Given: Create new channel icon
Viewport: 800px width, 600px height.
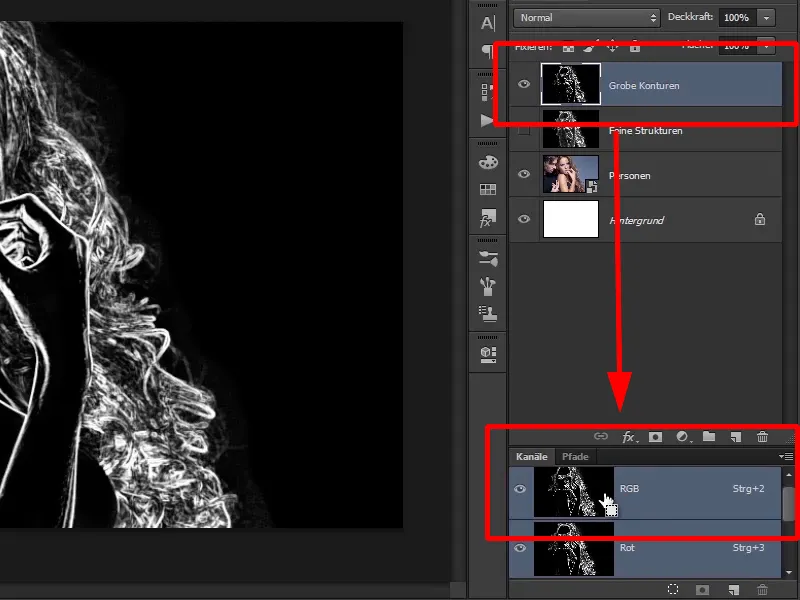Looking at the screenshot, I should click(x=734, y=590).
